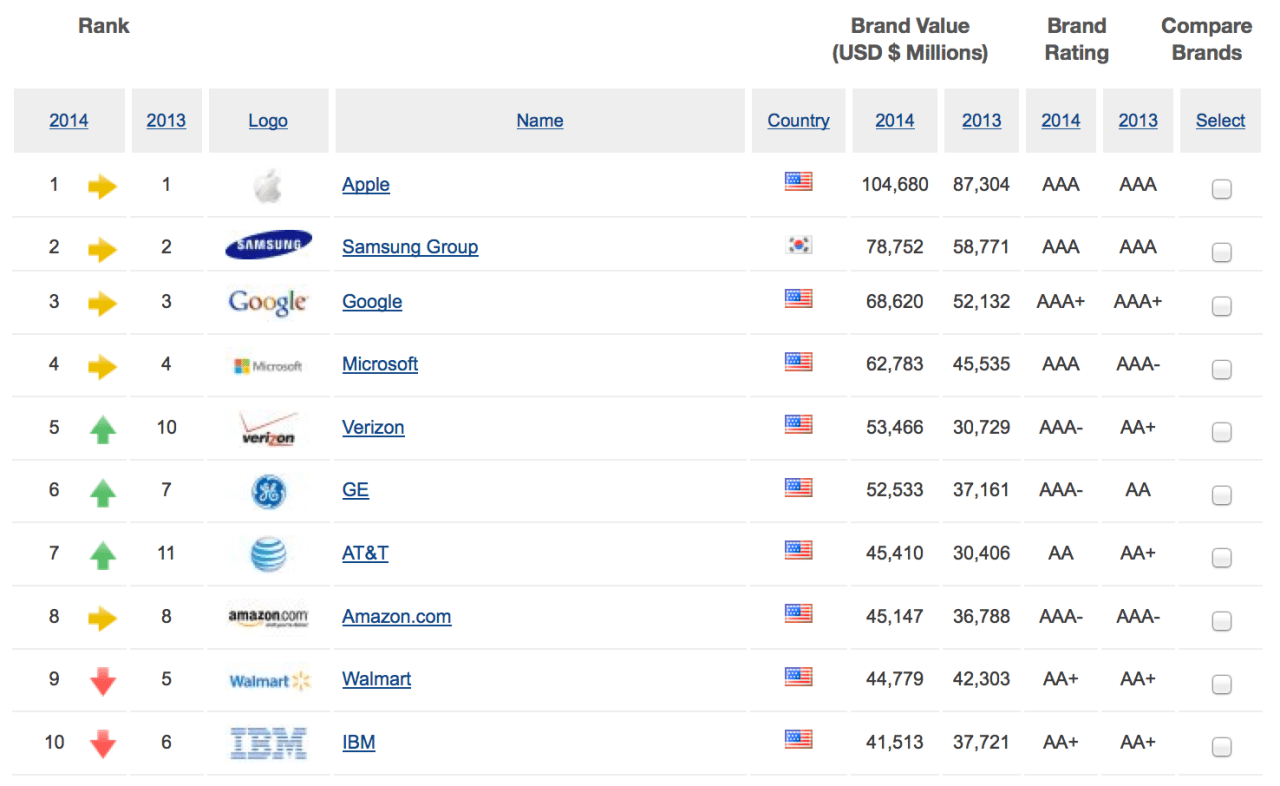
Task: Click the AT&T globe logo
Action: pyautogui.click(x=268, y=554)
